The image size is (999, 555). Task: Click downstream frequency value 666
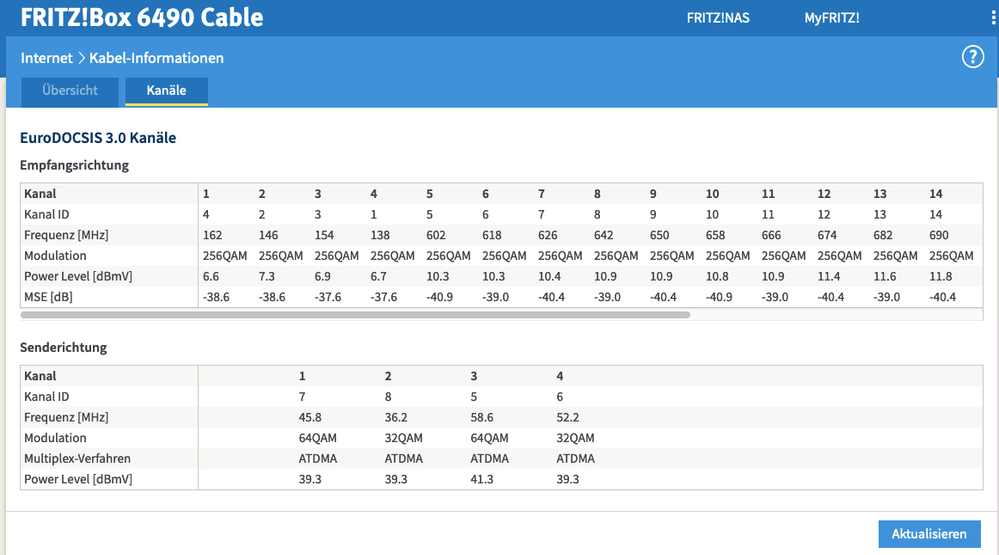pyautogui.click(x=771, y=235)
